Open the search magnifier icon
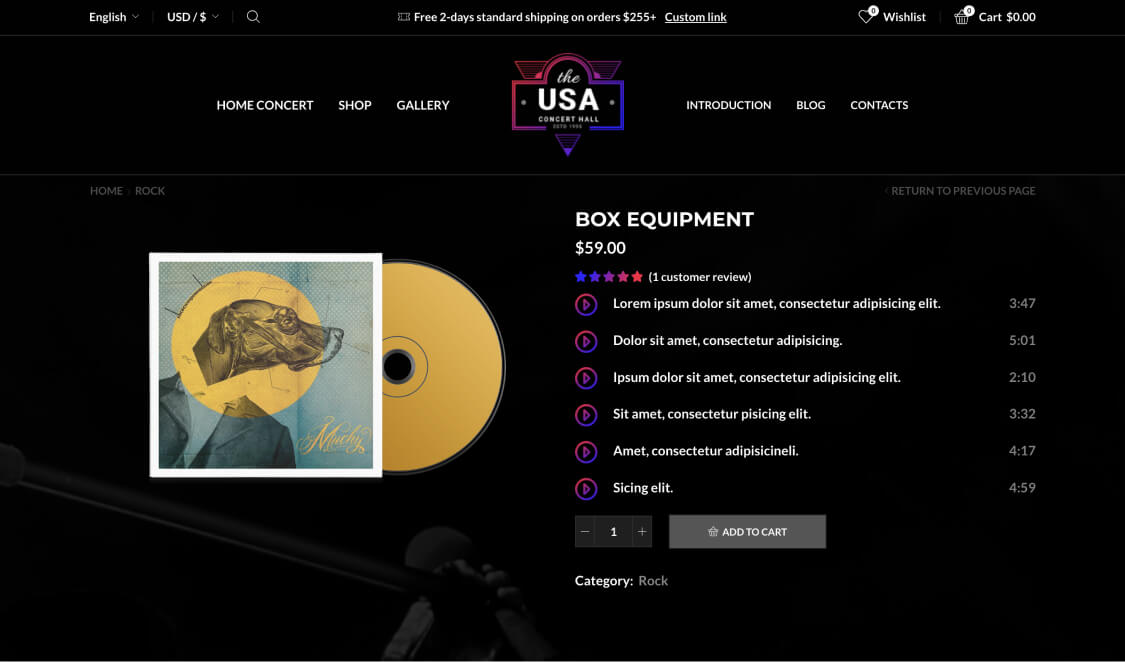Screen dimensions: 1125x662 point(253,16)
